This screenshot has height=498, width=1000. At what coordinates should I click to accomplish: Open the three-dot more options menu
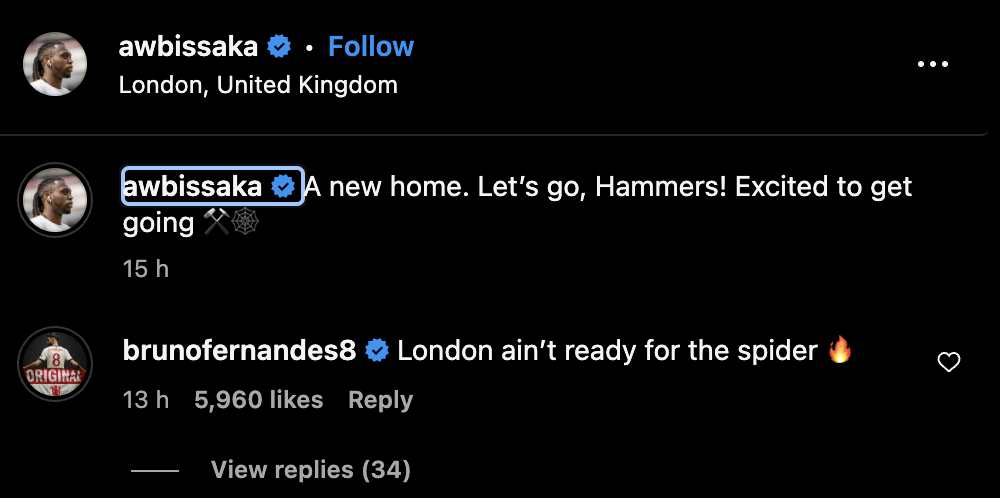click(932, 64)
